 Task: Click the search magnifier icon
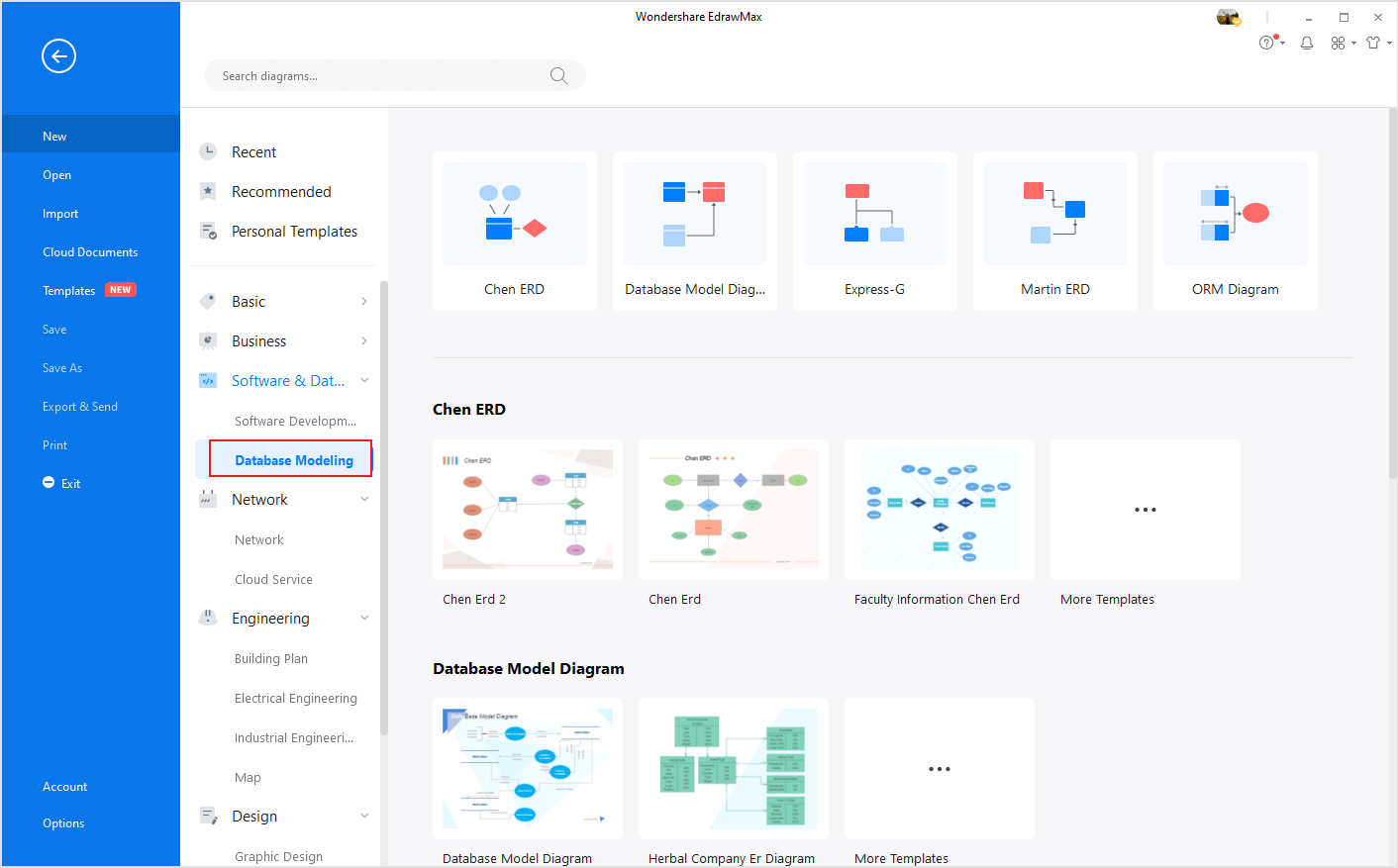pos(558,76)
